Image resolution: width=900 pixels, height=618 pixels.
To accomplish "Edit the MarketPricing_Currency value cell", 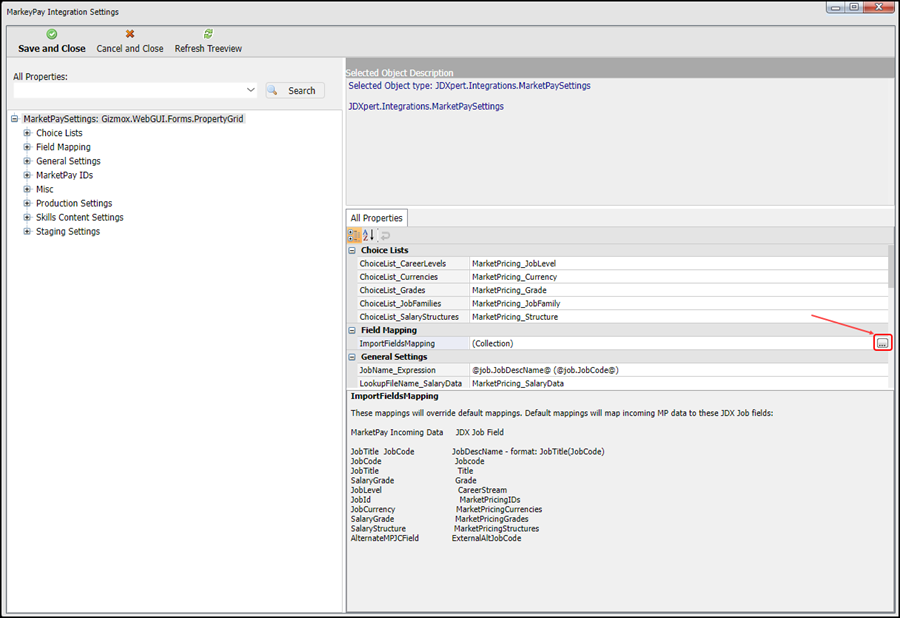I will coord(679,277).
